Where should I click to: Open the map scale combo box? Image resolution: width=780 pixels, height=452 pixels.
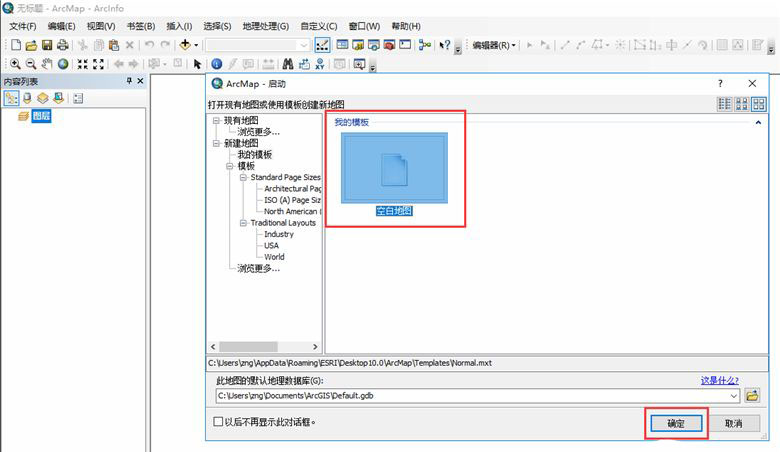tap(257, 45)
